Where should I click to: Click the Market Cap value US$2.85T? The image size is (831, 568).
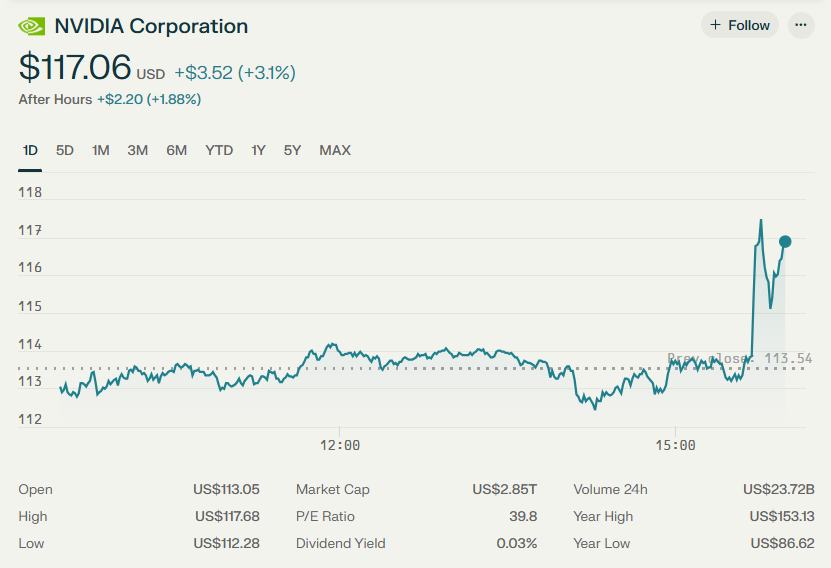coord(505,489)
